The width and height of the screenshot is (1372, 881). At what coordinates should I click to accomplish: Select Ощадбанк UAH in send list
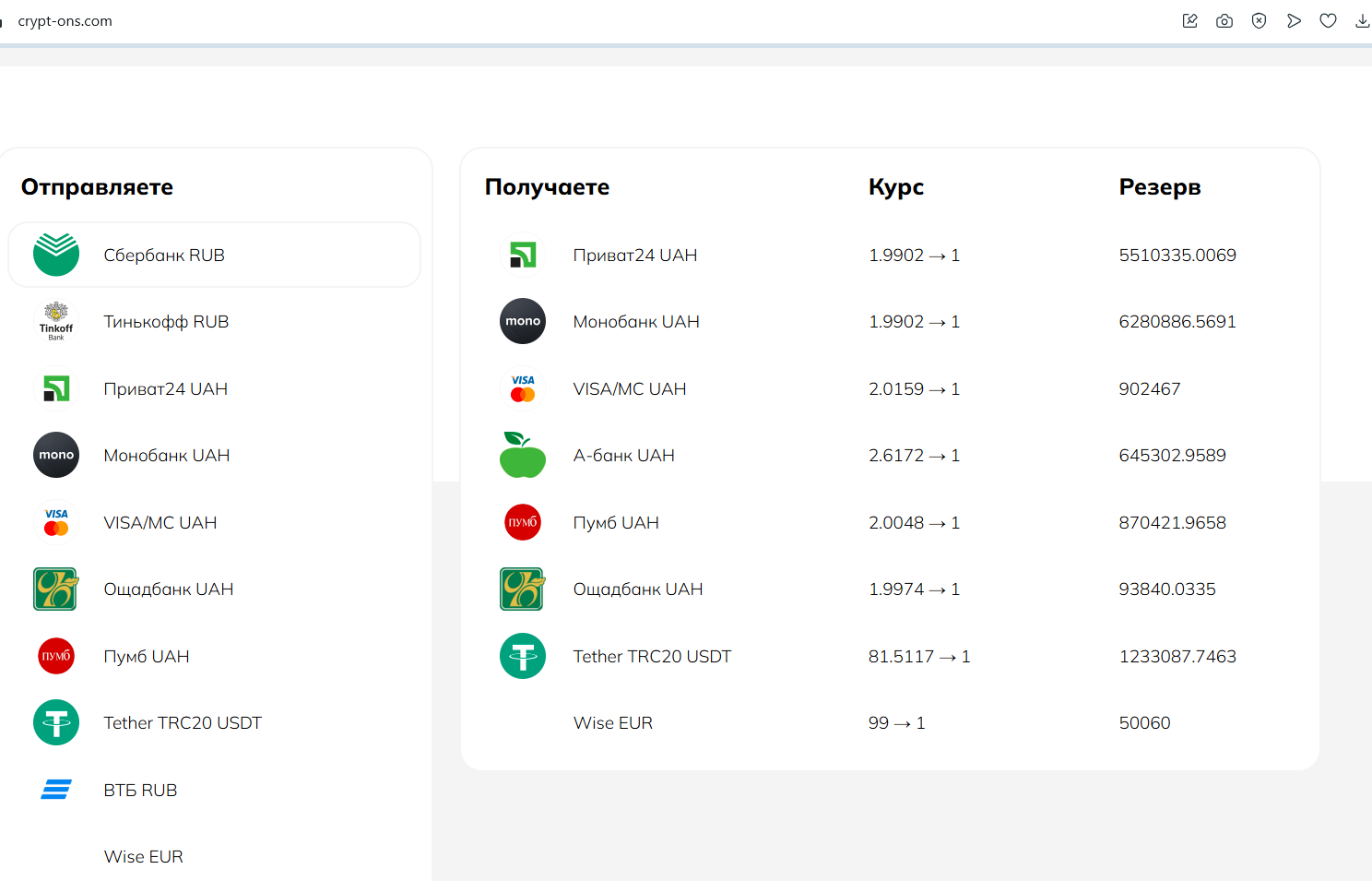pyautogui.click(x=214, y=589)
